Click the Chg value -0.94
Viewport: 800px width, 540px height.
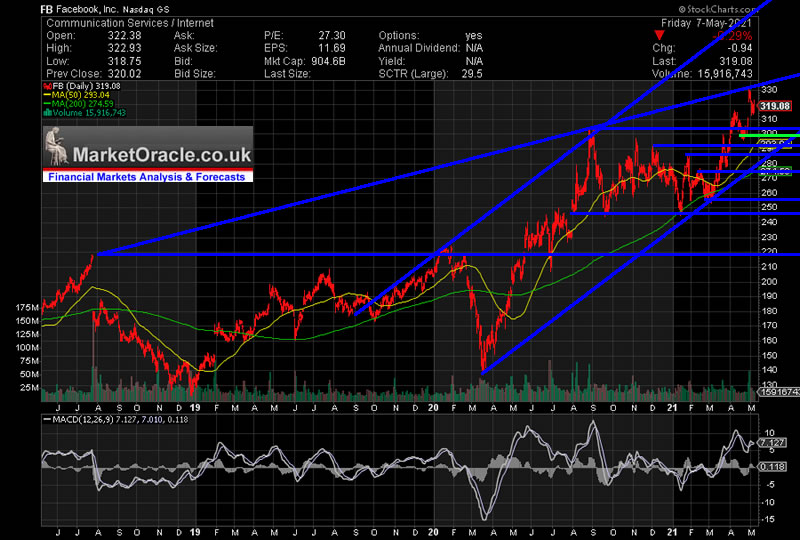(x=739, y=48)
